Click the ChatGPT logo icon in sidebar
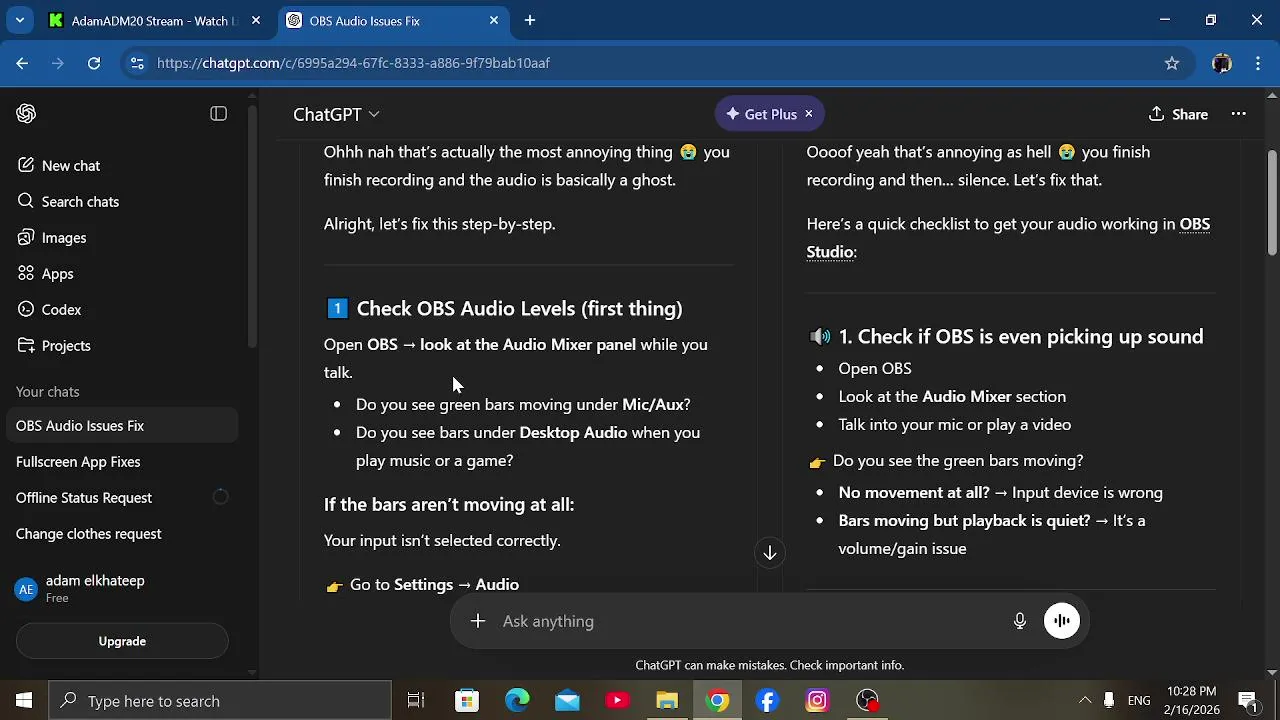The height and width of the screenshot is (720, 1280). click(x=26, y=114)
